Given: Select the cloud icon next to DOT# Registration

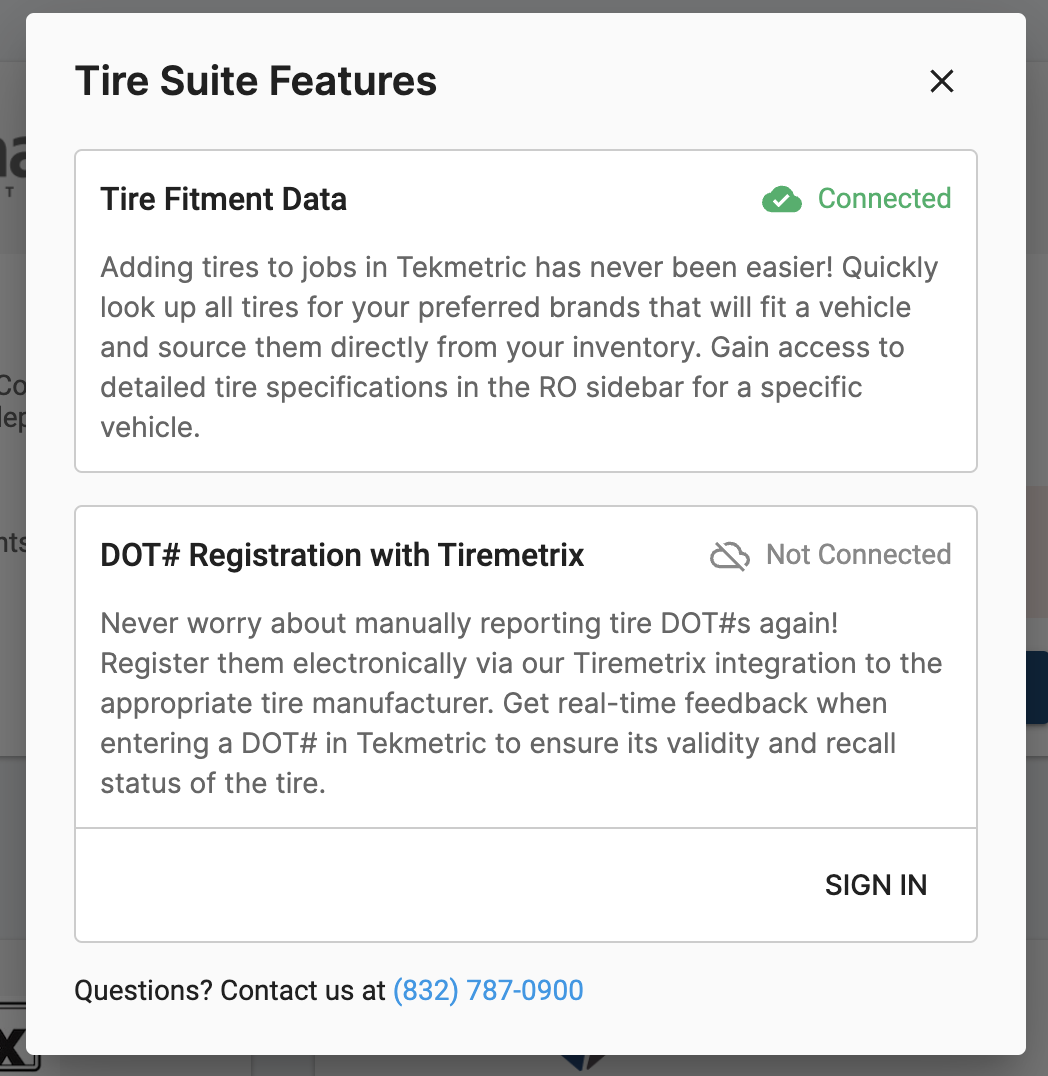Looking at the screenshot, I should tap(729, 555).
